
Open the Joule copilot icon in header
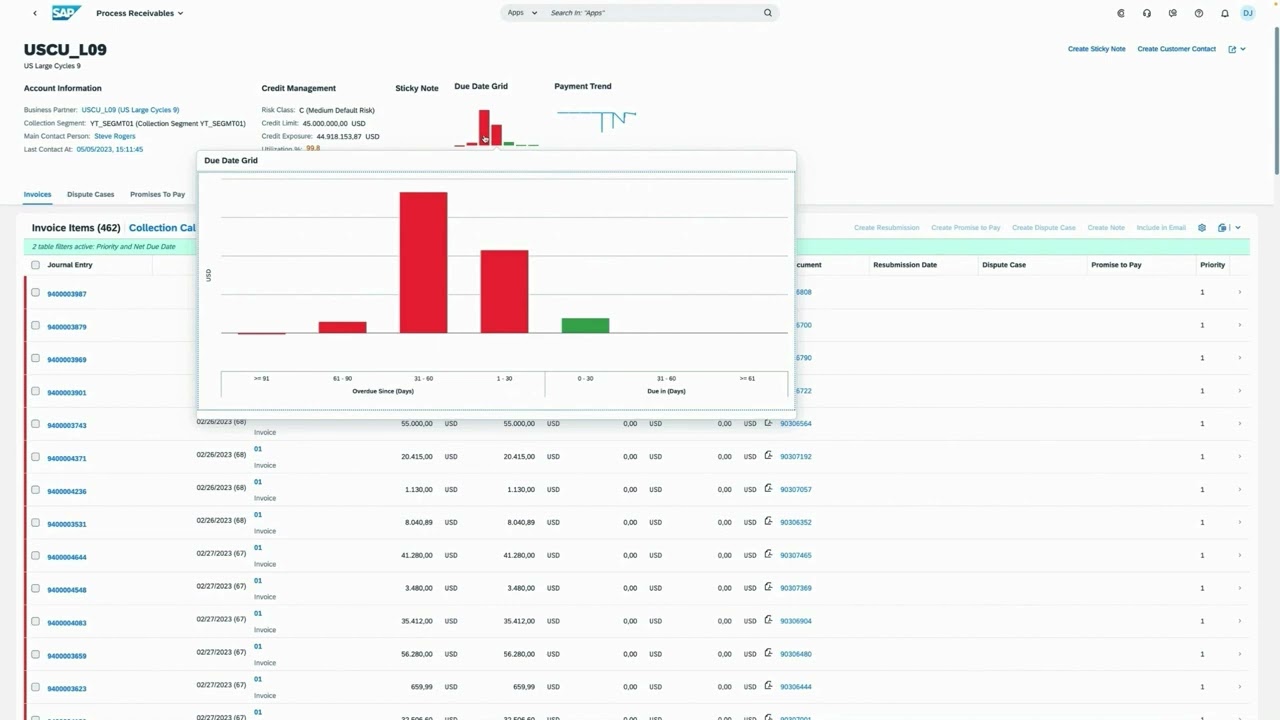pyautogui.click(x=1121, y=13)
